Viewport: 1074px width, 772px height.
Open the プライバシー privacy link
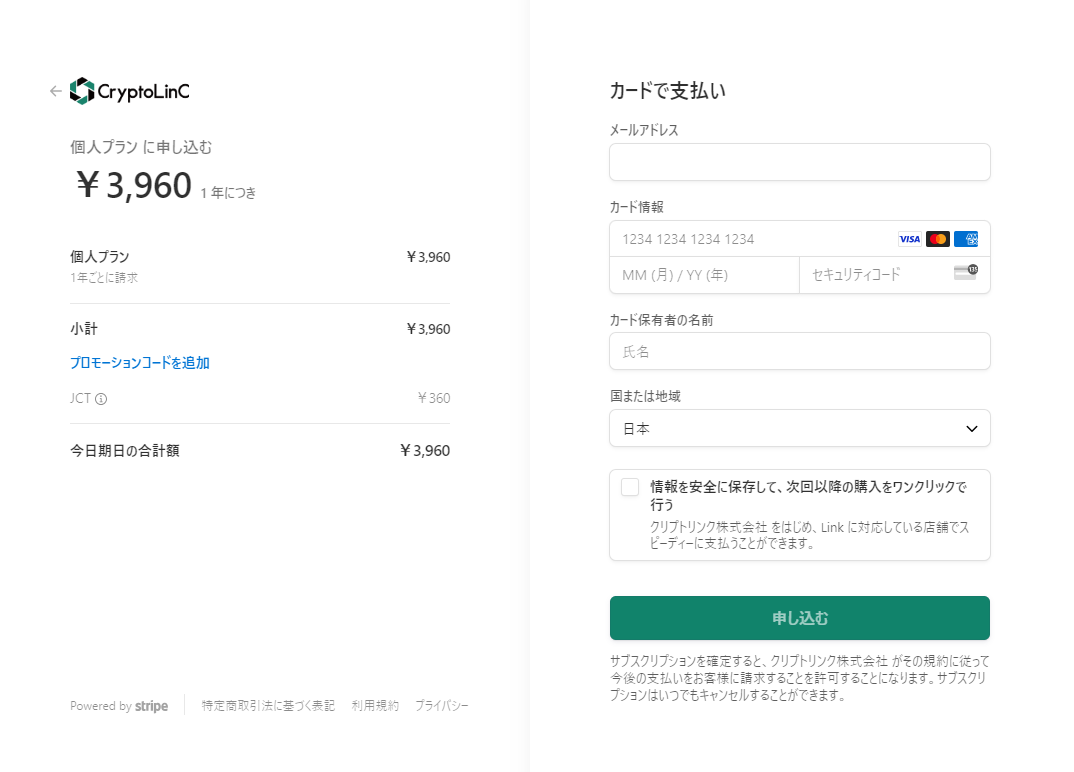coord(442,706)
